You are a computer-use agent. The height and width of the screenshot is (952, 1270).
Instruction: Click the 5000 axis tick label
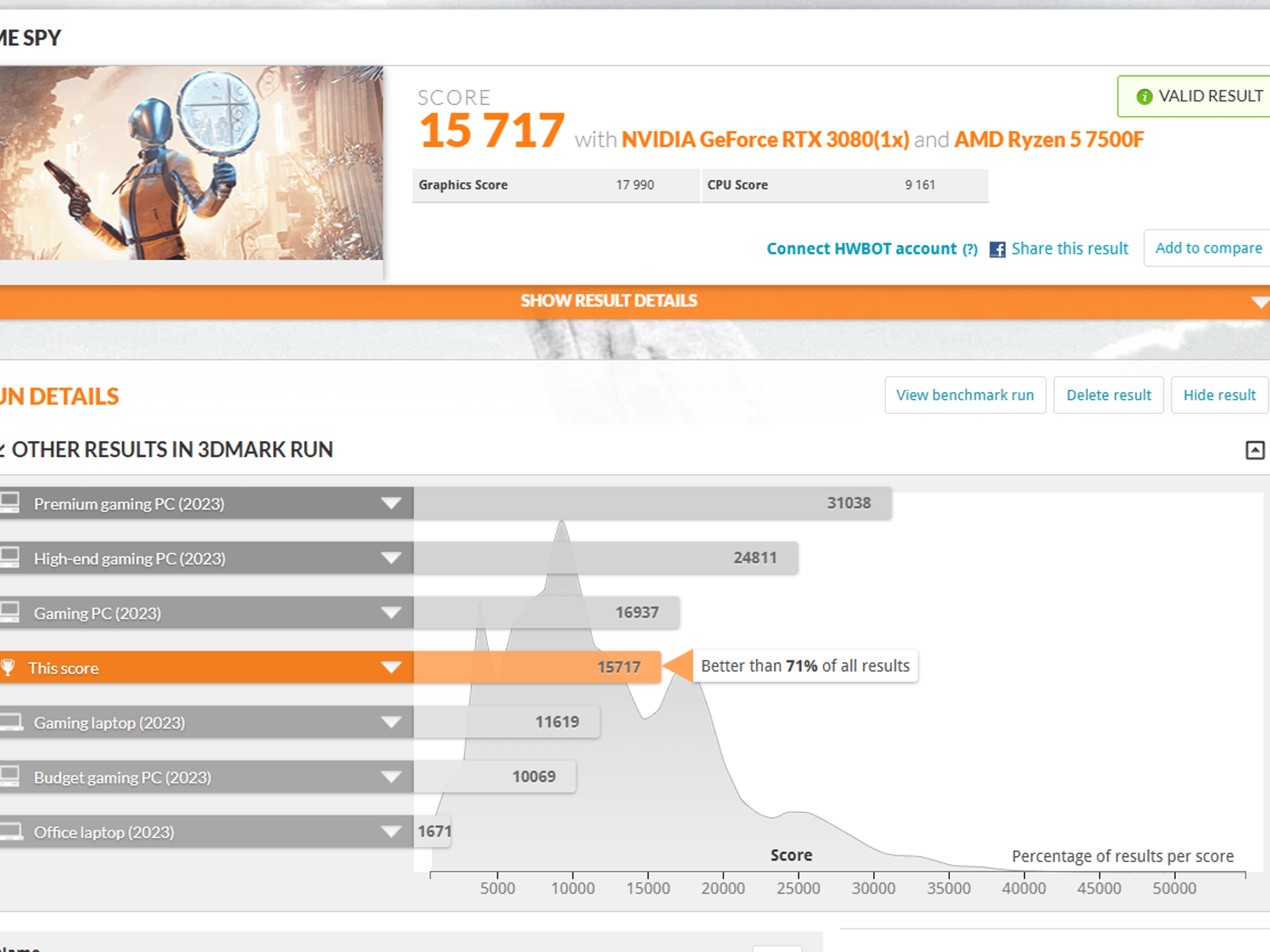point(497,889)
